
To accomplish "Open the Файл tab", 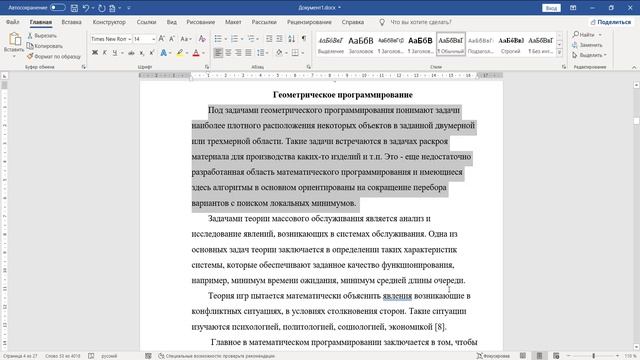I will click(x=13, y=22).
